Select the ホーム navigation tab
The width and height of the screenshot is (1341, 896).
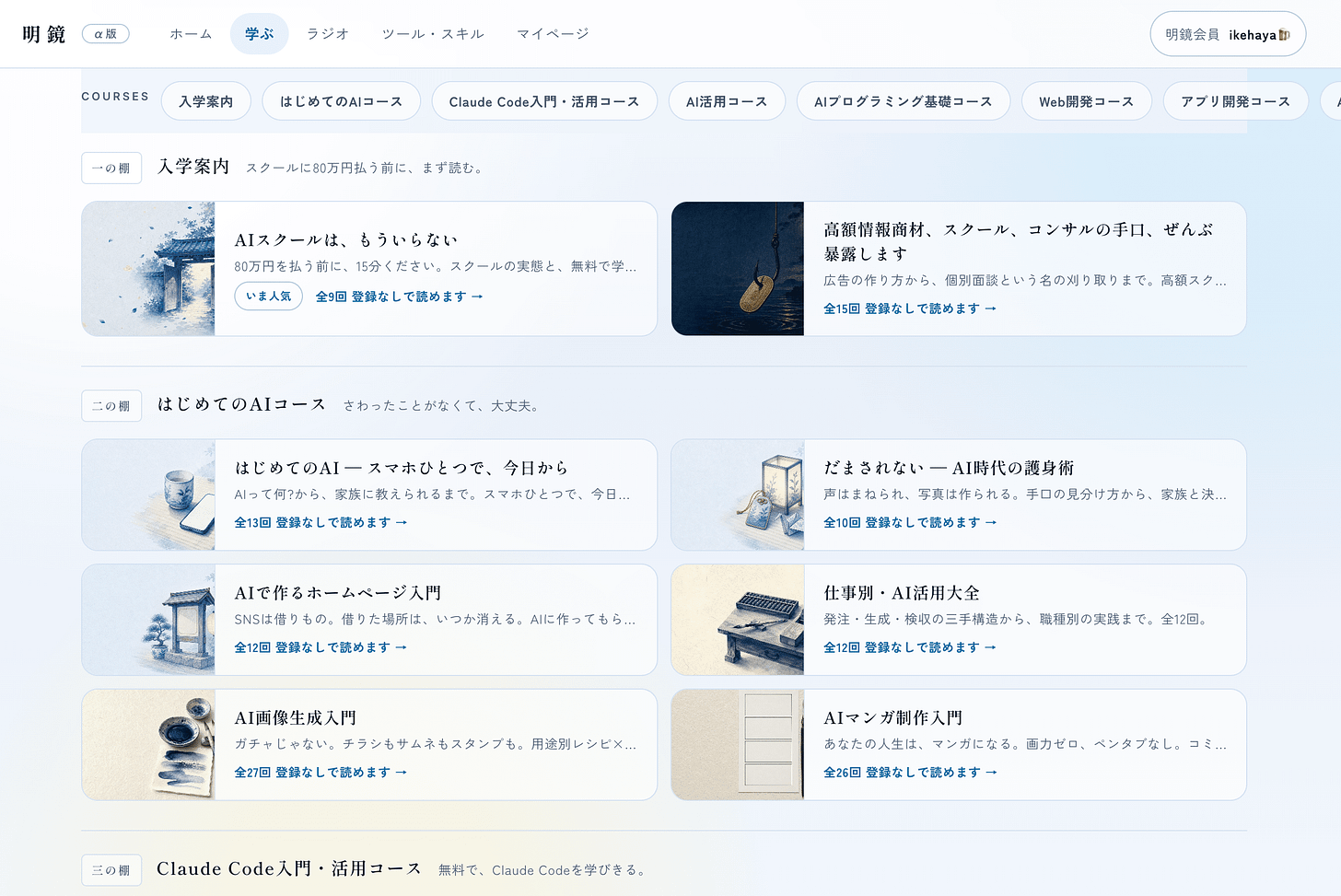pyautogui.click(x=191, y=34)
